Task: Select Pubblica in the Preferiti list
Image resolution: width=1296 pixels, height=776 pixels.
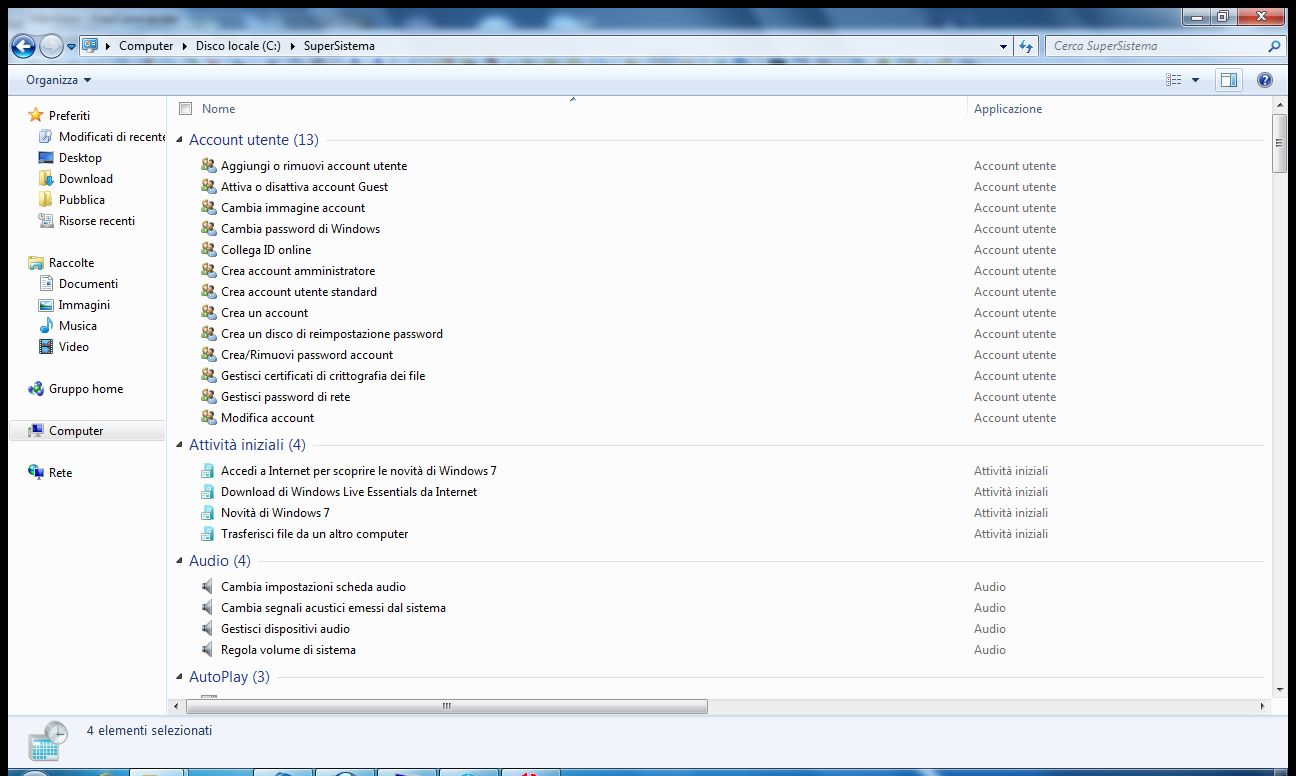Action: tap(82, 200)
